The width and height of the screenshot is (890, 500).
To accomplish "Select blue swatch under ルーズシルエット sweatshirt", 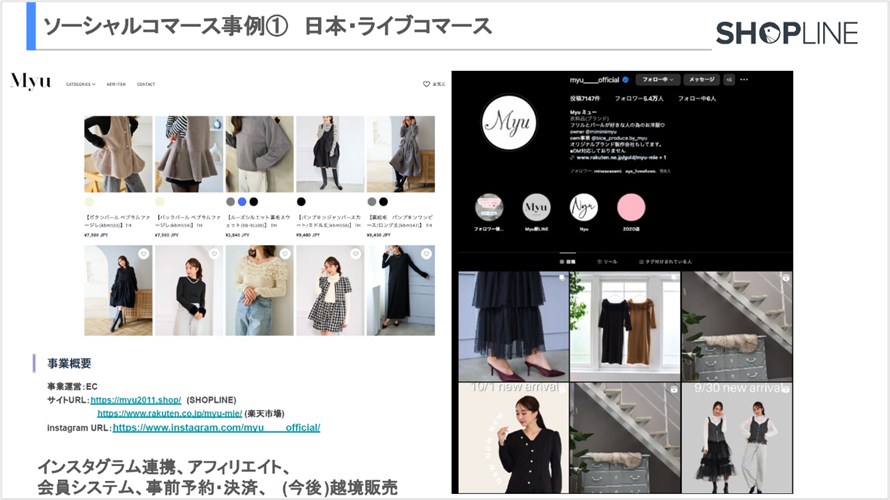I will [242, 201].
